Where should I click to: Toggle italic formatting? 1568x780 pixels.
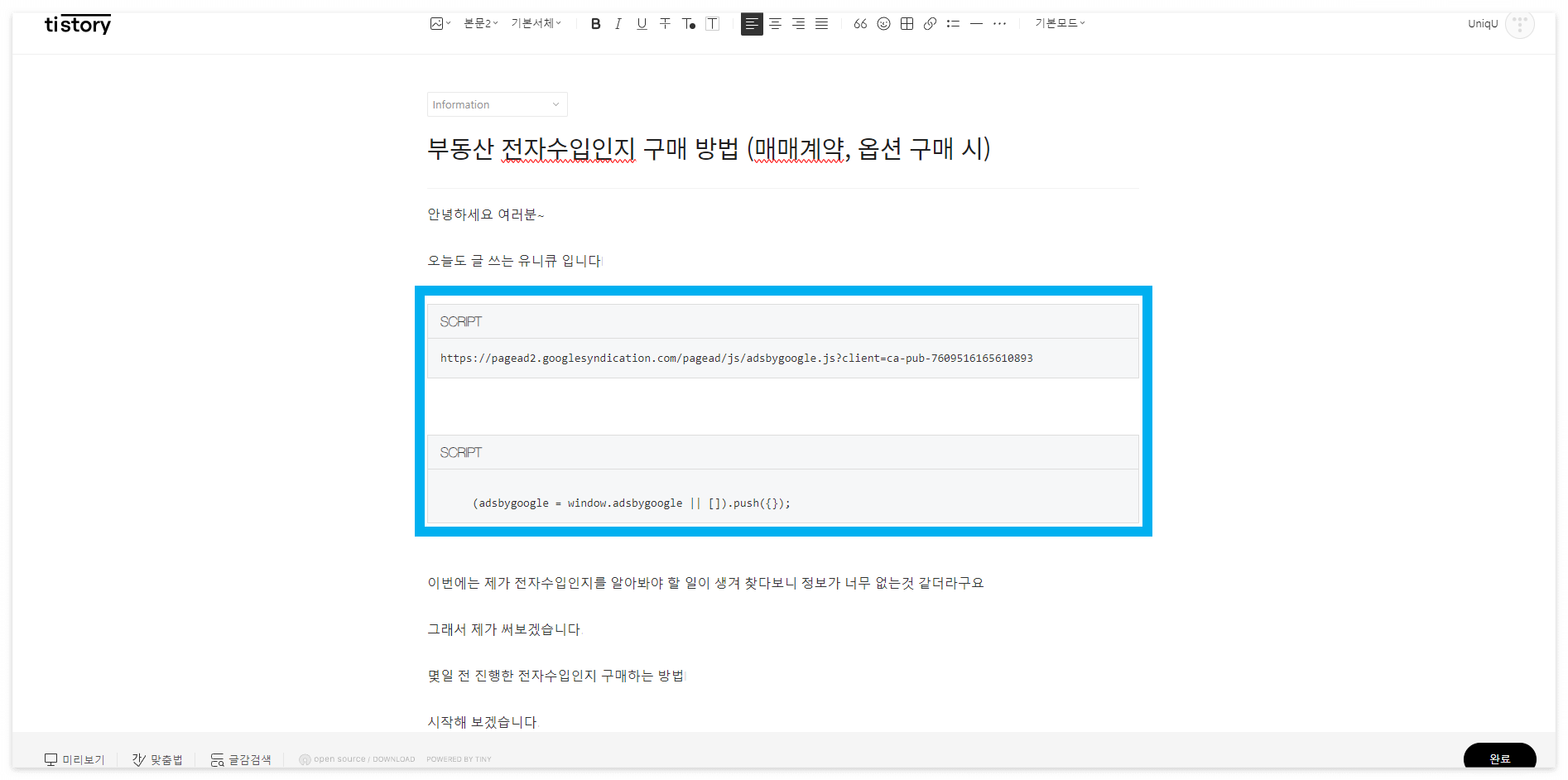pyautogui.click(x=618, y=24)
